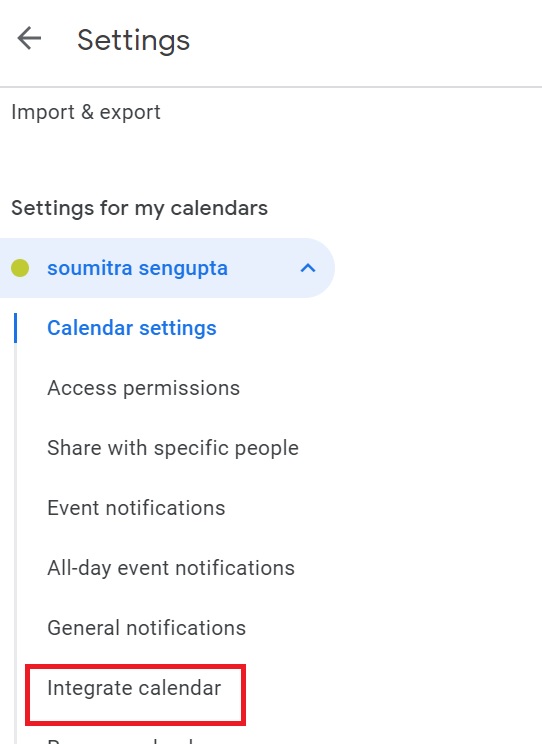Click the Settings for my calendars heading
This screenshot has width=542, height=744.
140,208
